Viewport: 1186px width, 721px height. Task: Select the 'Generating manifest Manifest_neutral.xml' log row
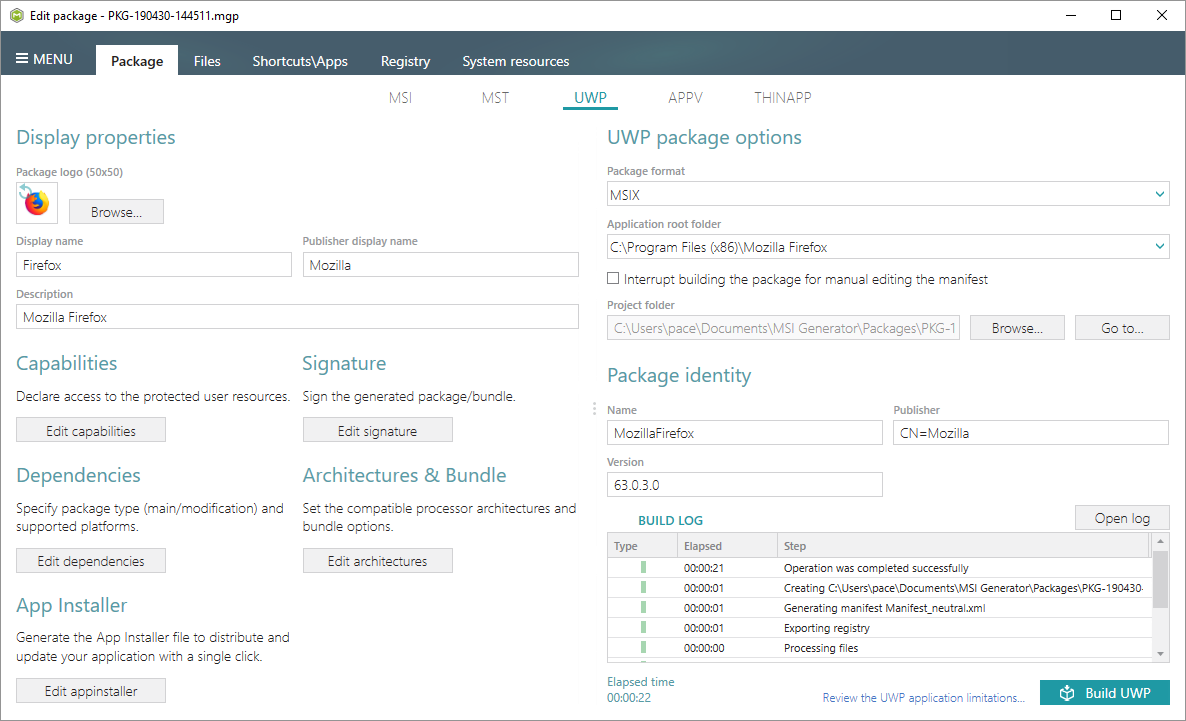point(879,608)
